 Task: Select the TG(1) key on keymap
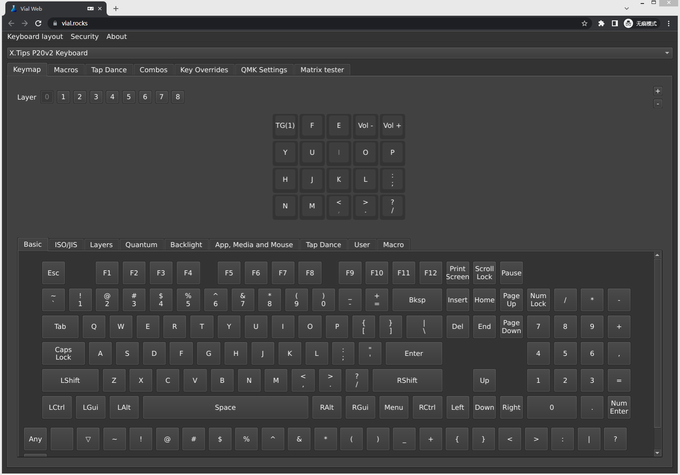[285, 126]
